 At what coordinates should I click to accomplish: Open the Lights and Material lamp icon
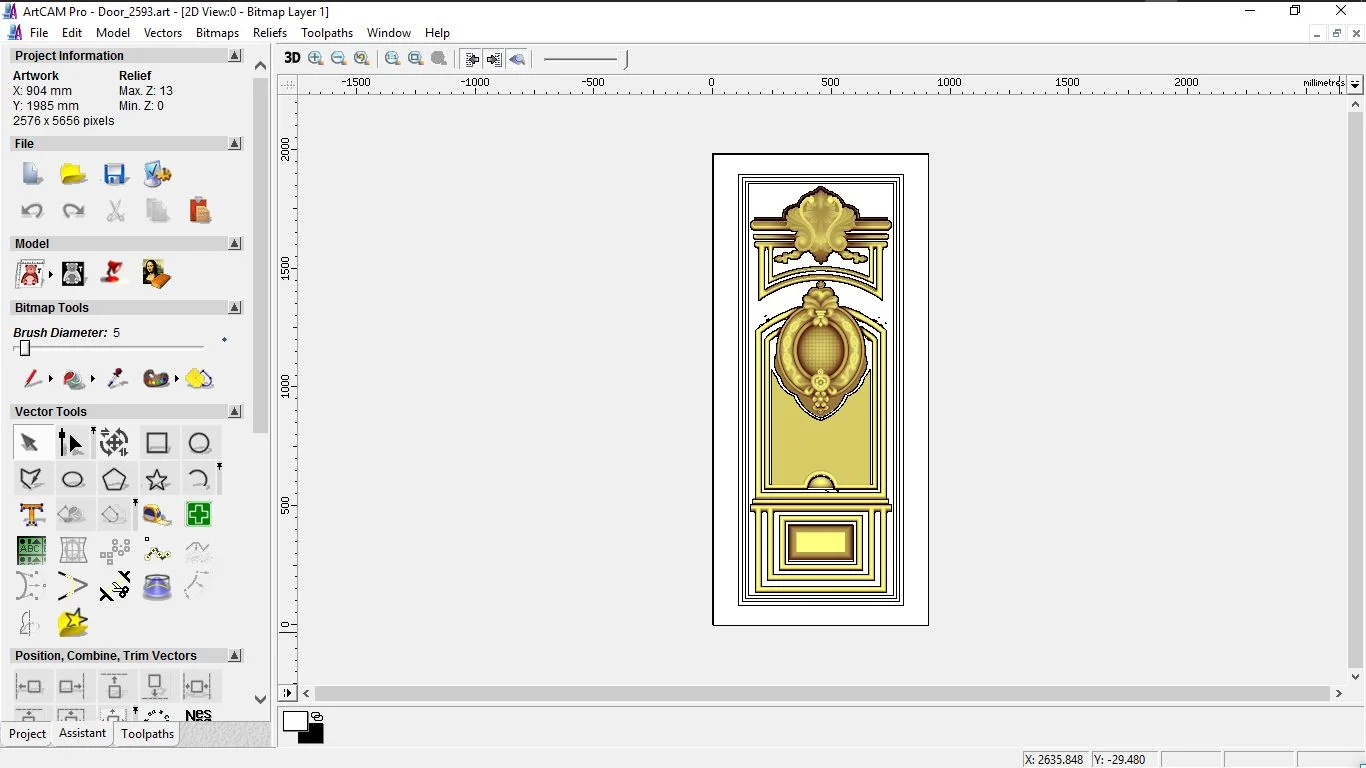point(115,273)
